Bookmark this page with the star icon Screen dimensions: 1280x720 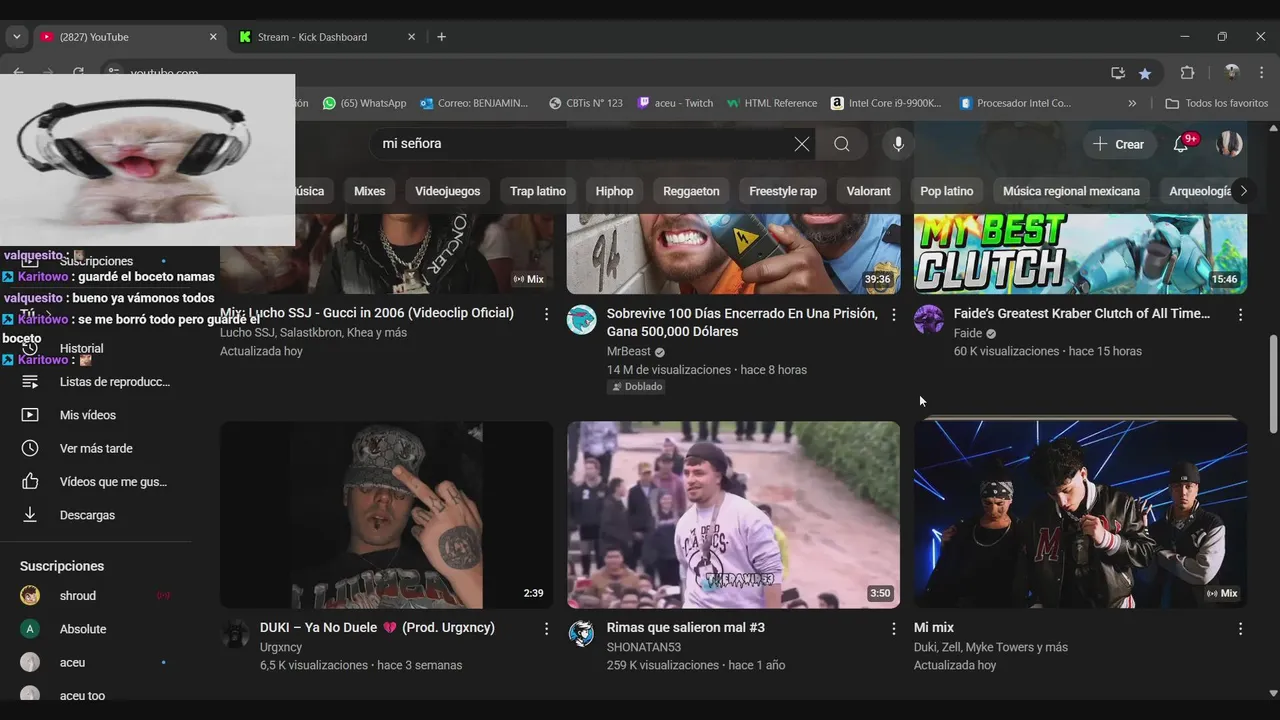tap(1145, 73)
